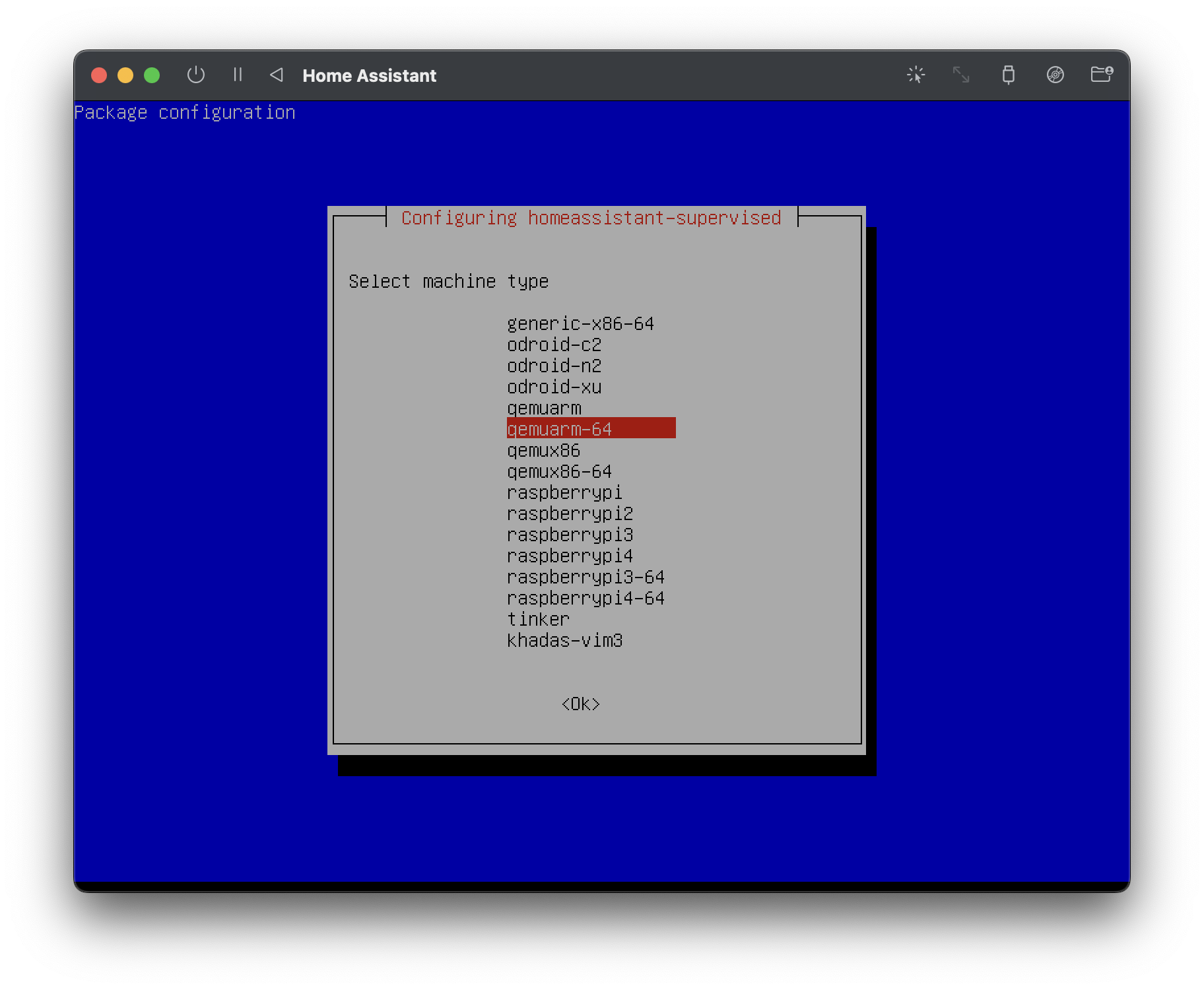Click the restart triangle icon

click(x=277, y=75)
